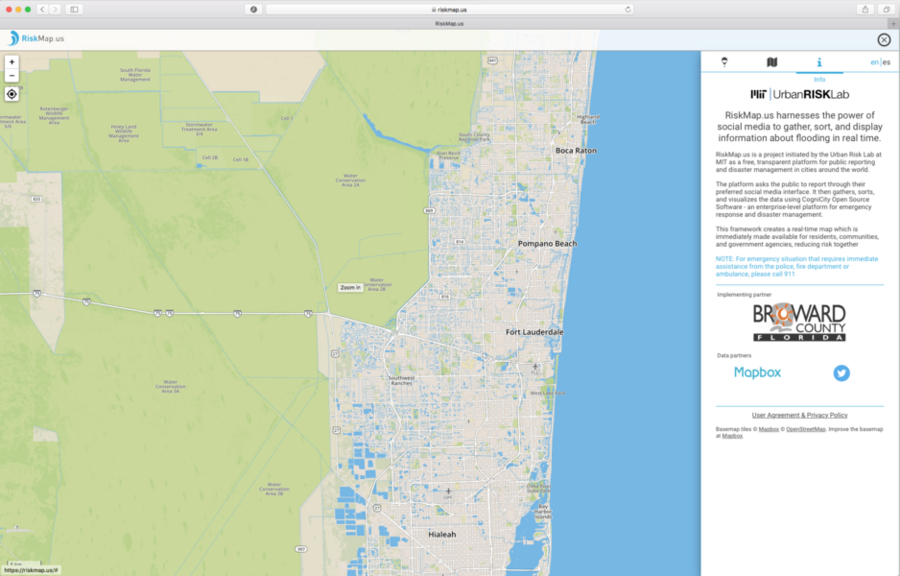Image resolution: width=900 pixels, height=576 pixels.
Task: Select the RiskMap.us browser tab
Action: click(x=449, y=24)
